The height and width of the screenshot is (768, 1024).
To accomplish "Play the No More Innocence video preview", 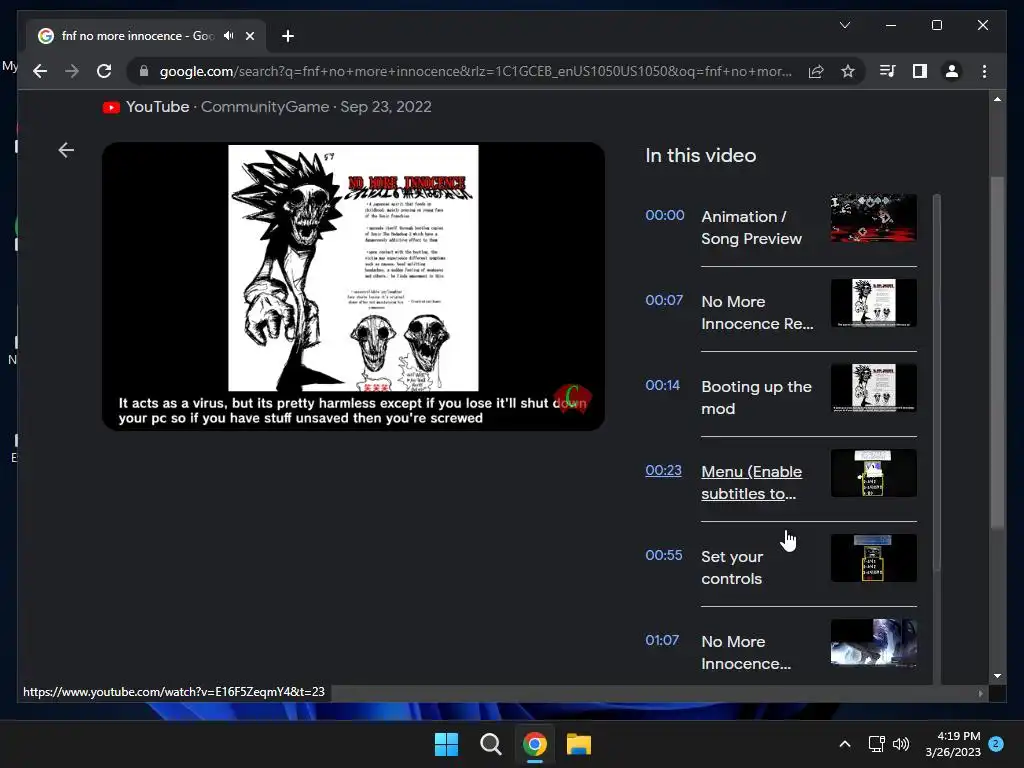I will (x=353, y=286).
